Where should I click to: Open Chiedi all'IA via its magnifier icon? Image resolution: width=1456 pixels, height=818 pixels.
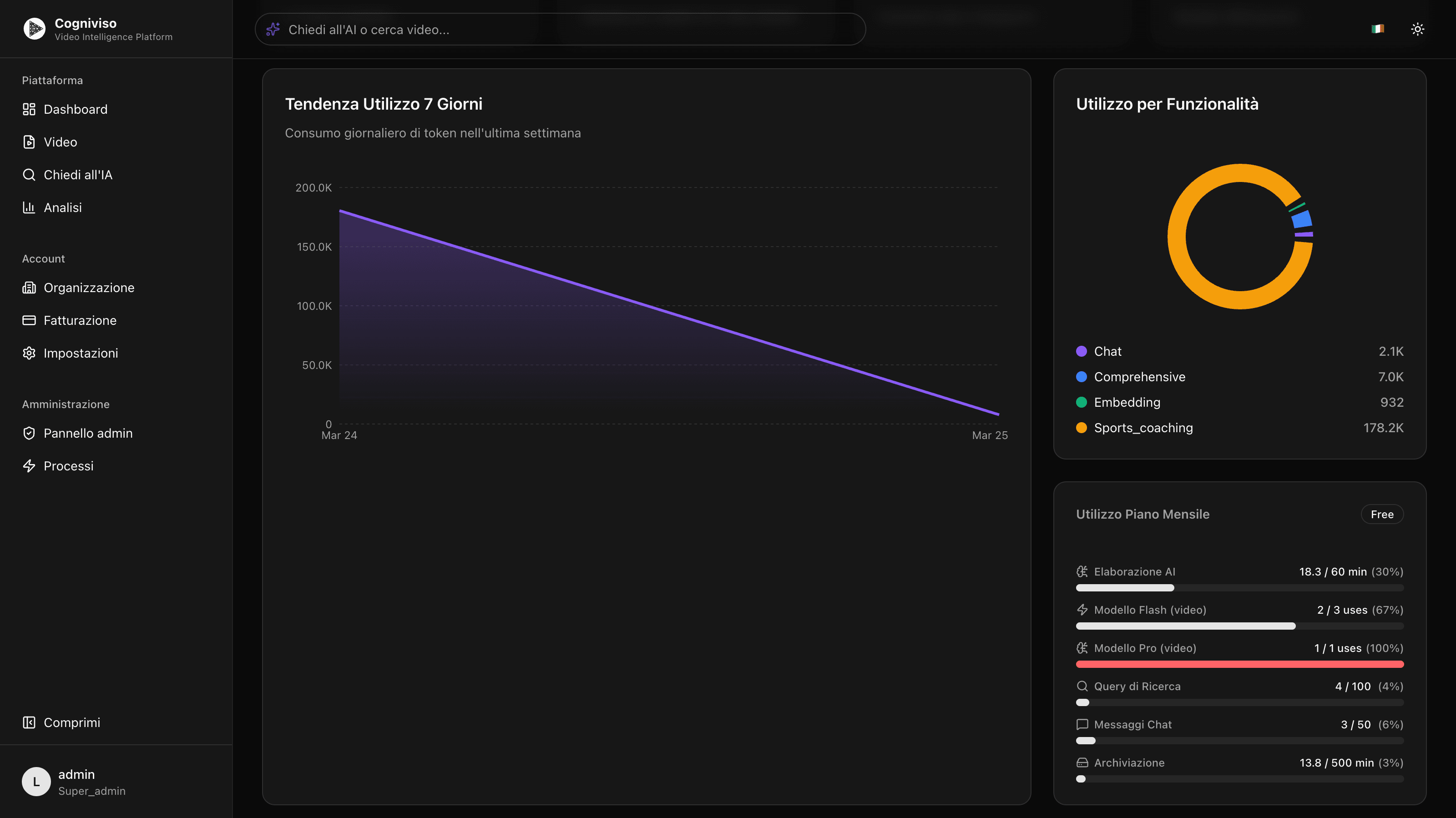(30, 175)
